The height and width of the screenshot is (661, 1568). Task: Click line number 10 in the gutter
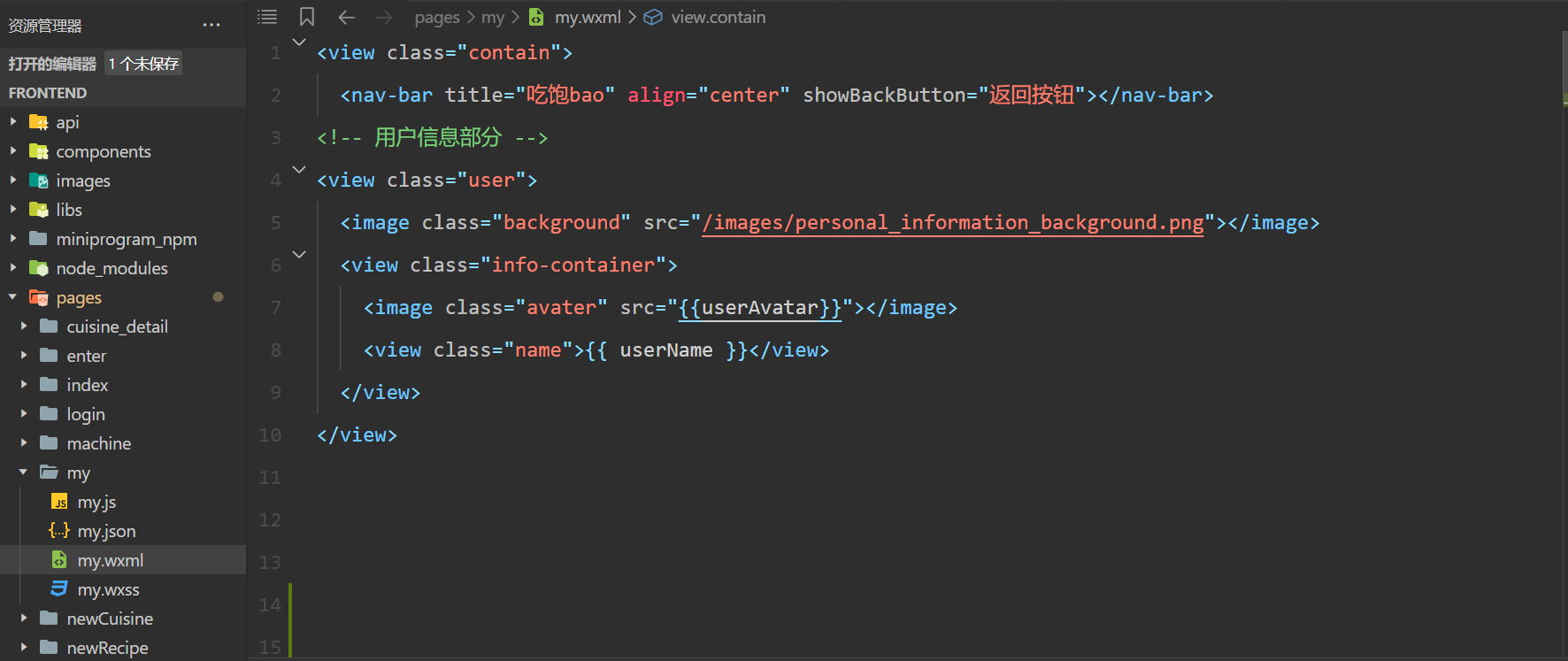coord(270,435)
